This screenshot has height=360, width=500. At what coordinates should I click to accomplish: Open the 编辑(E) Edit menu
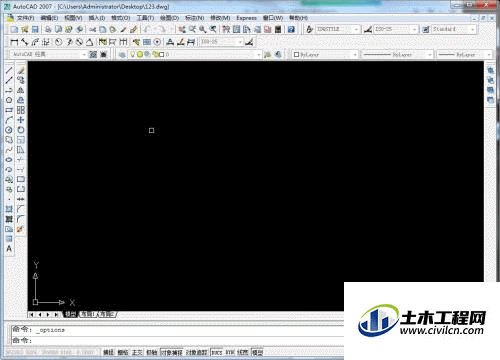(x=49, y=18)
